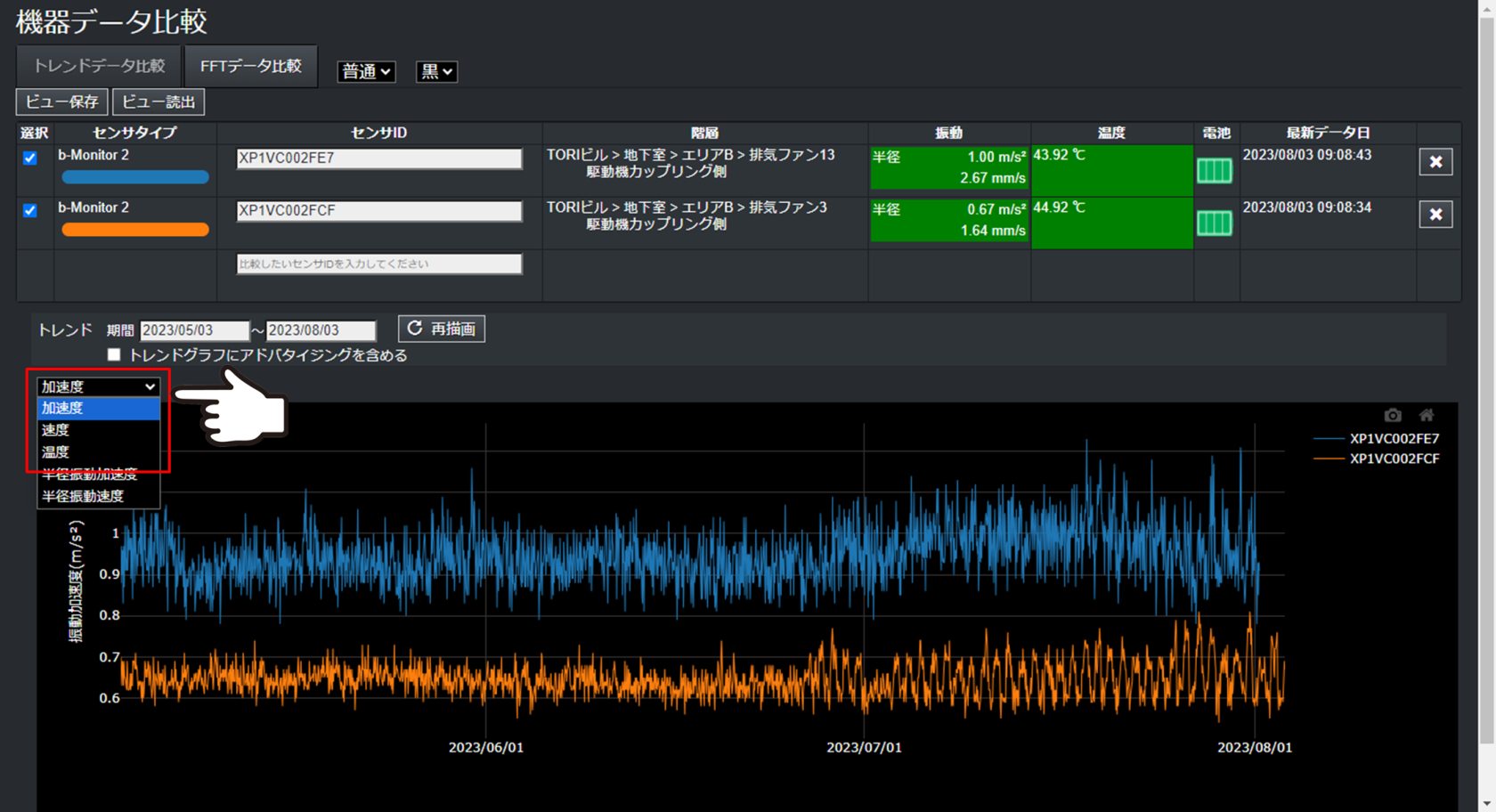
Task: Click the blue color bar for b-Monitor 2
Action: (135, 177)
